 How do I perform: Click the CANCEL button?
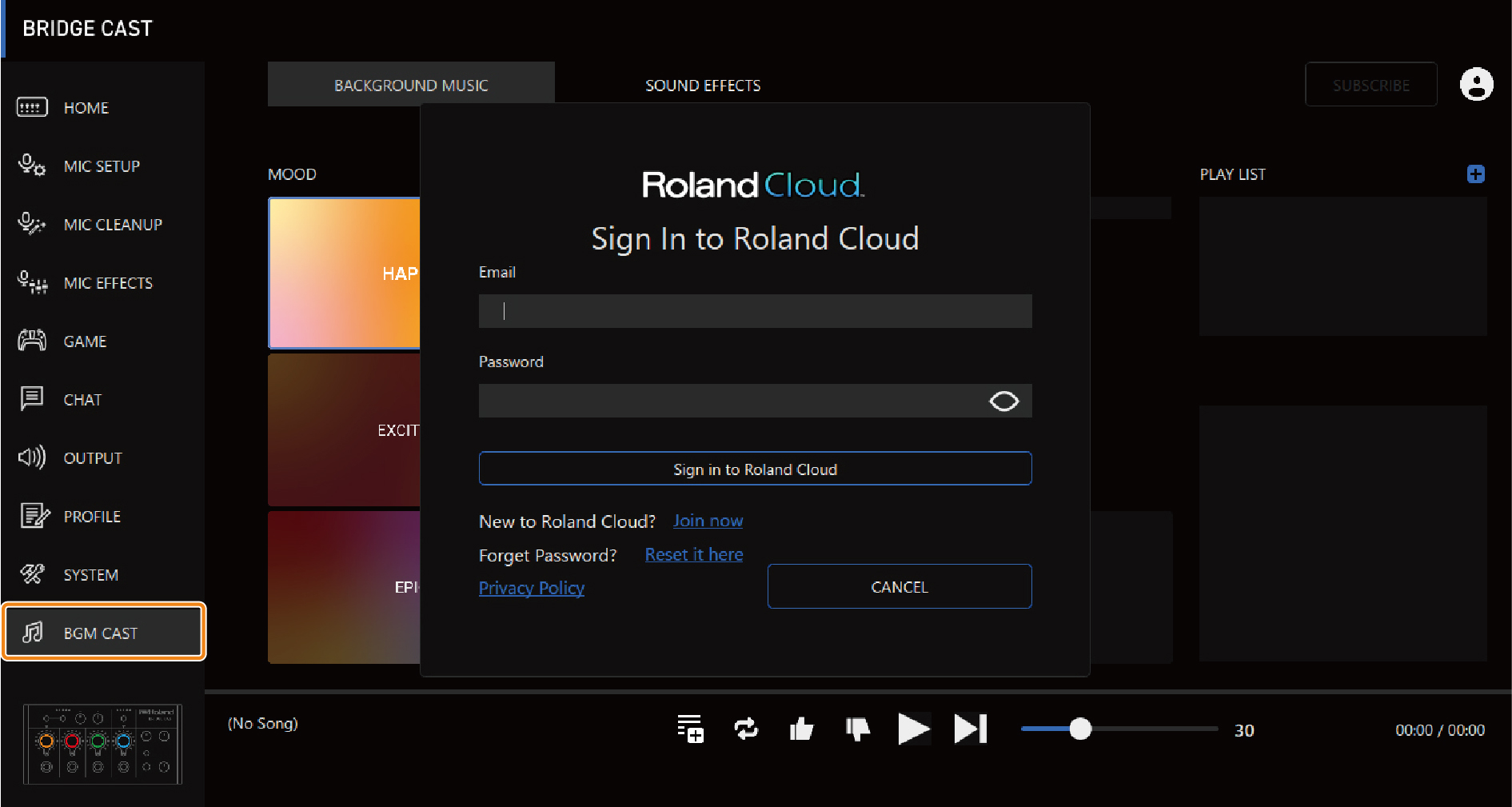[900, 586]
